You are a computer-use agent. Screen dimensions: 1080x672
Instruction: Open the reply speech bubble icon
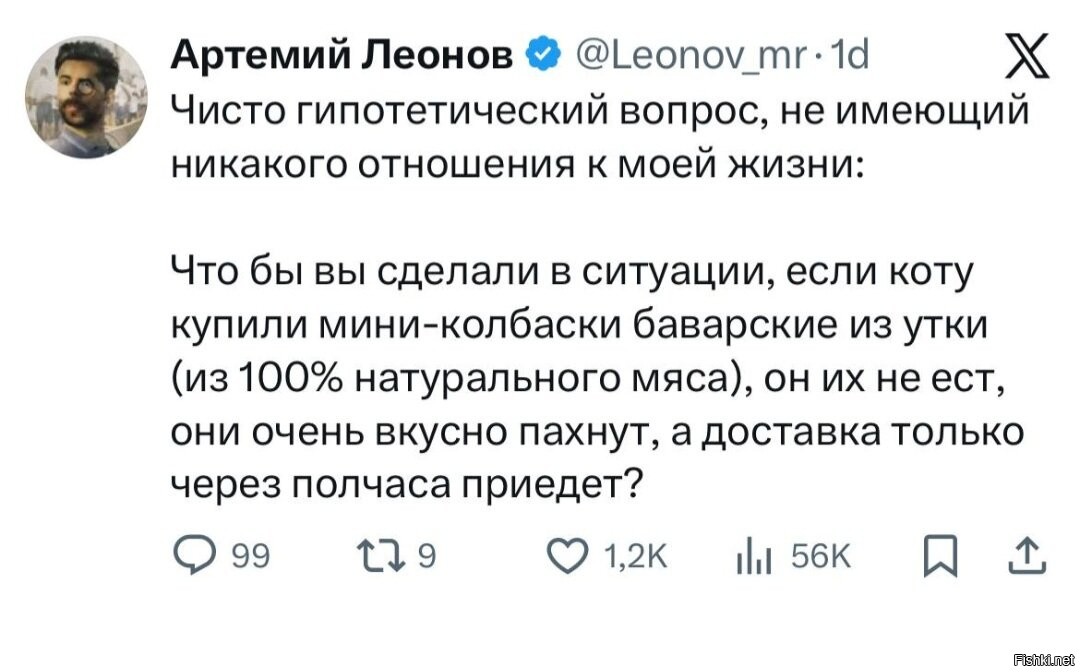[x=194, y=555]
